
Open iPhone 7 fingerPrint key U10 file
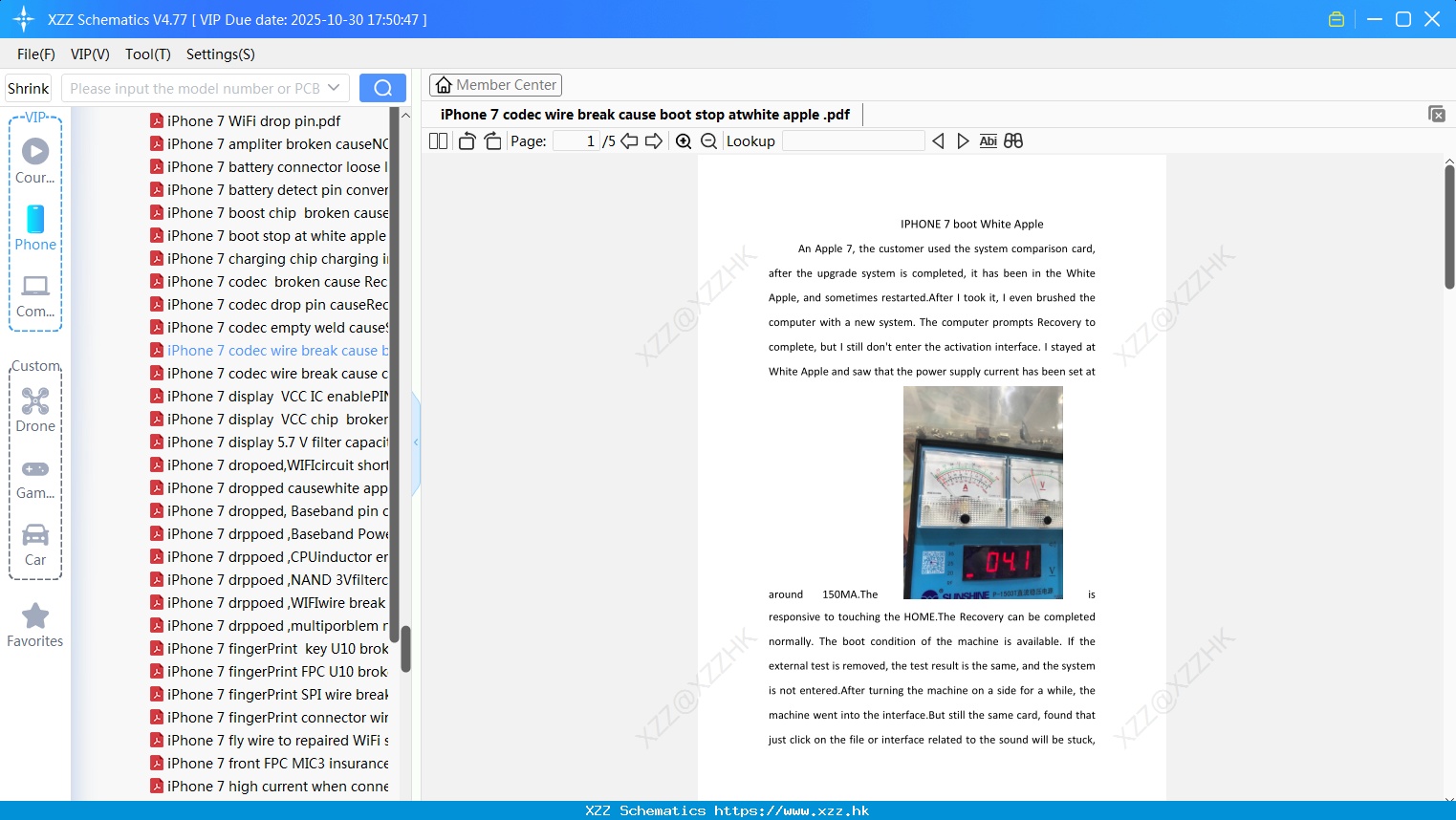(x=268, y=648)
